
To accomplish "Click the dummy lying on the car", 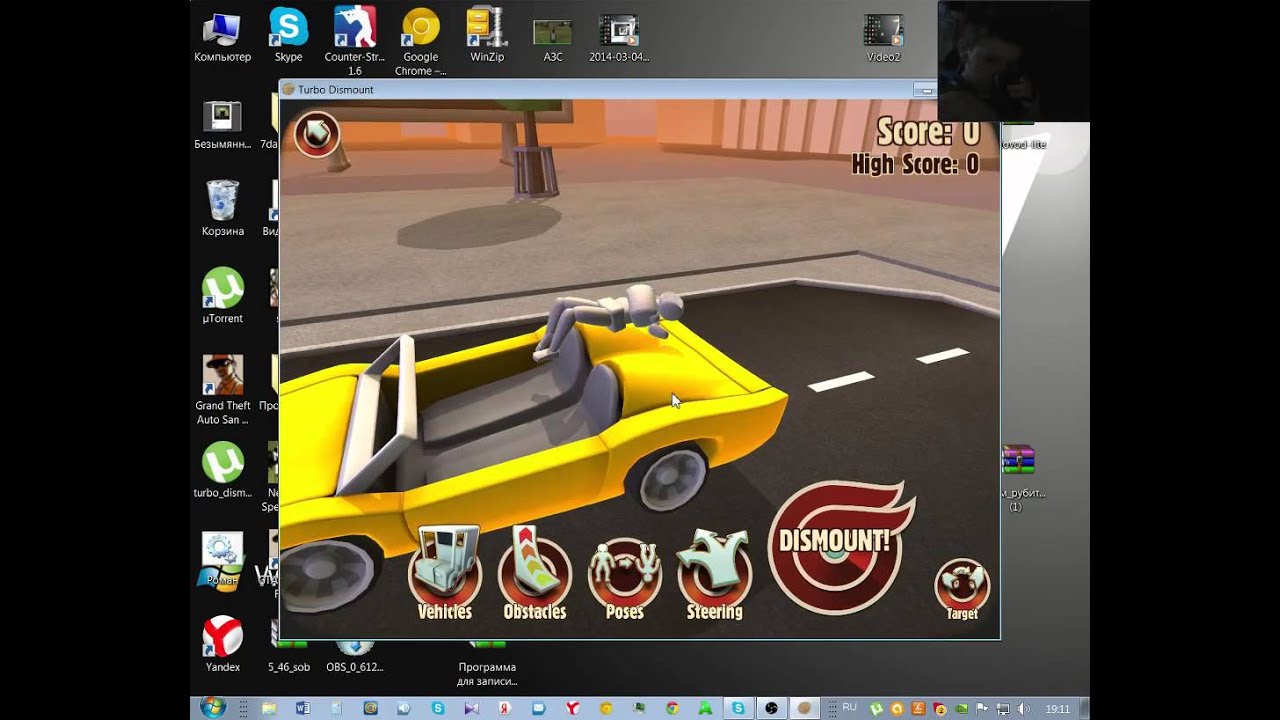I will [x=610, y=320].
